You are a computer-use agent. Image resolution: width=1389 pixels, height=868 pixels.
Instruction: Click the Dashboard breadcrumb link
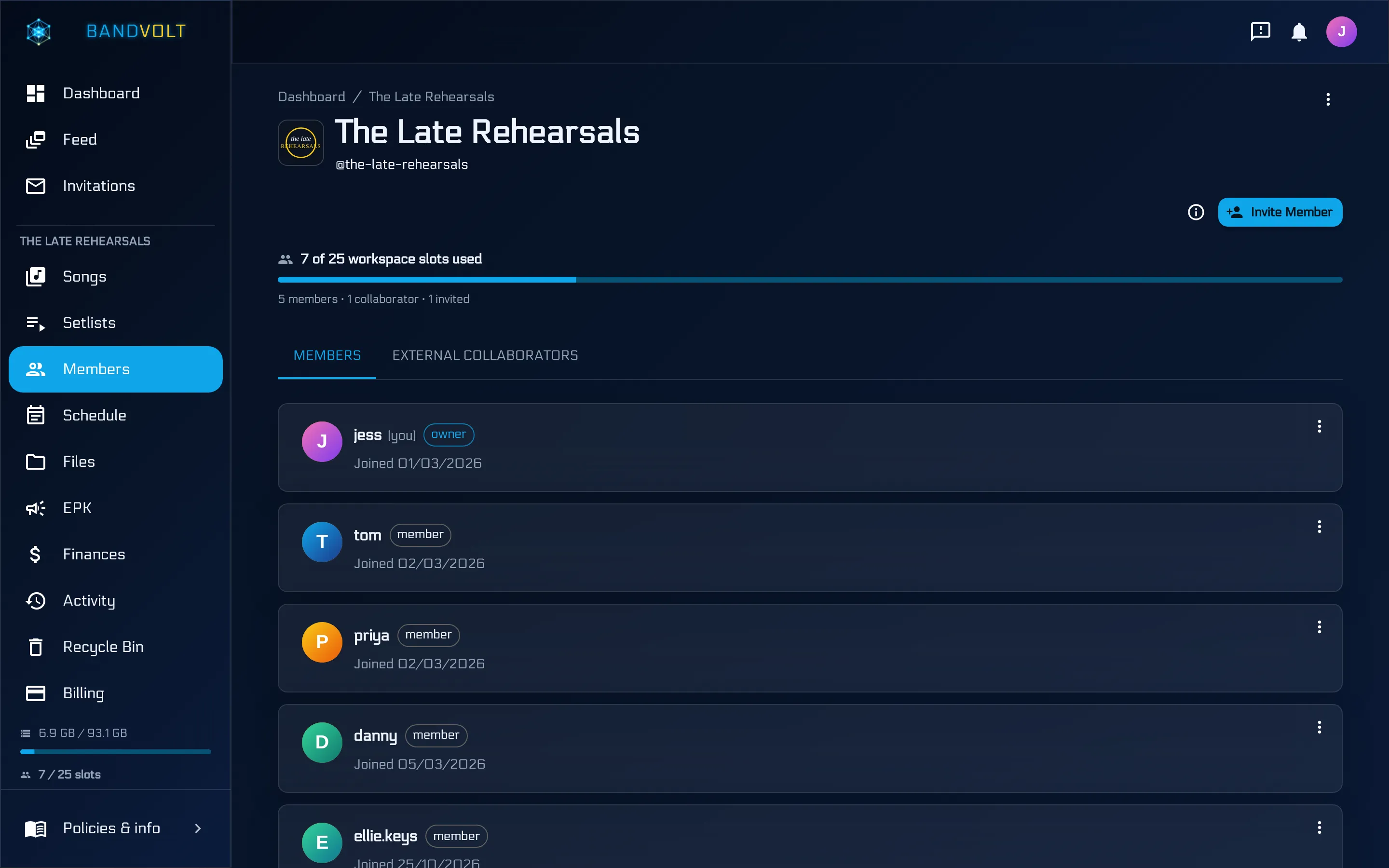pyautogui.click(x=312, y=97)
